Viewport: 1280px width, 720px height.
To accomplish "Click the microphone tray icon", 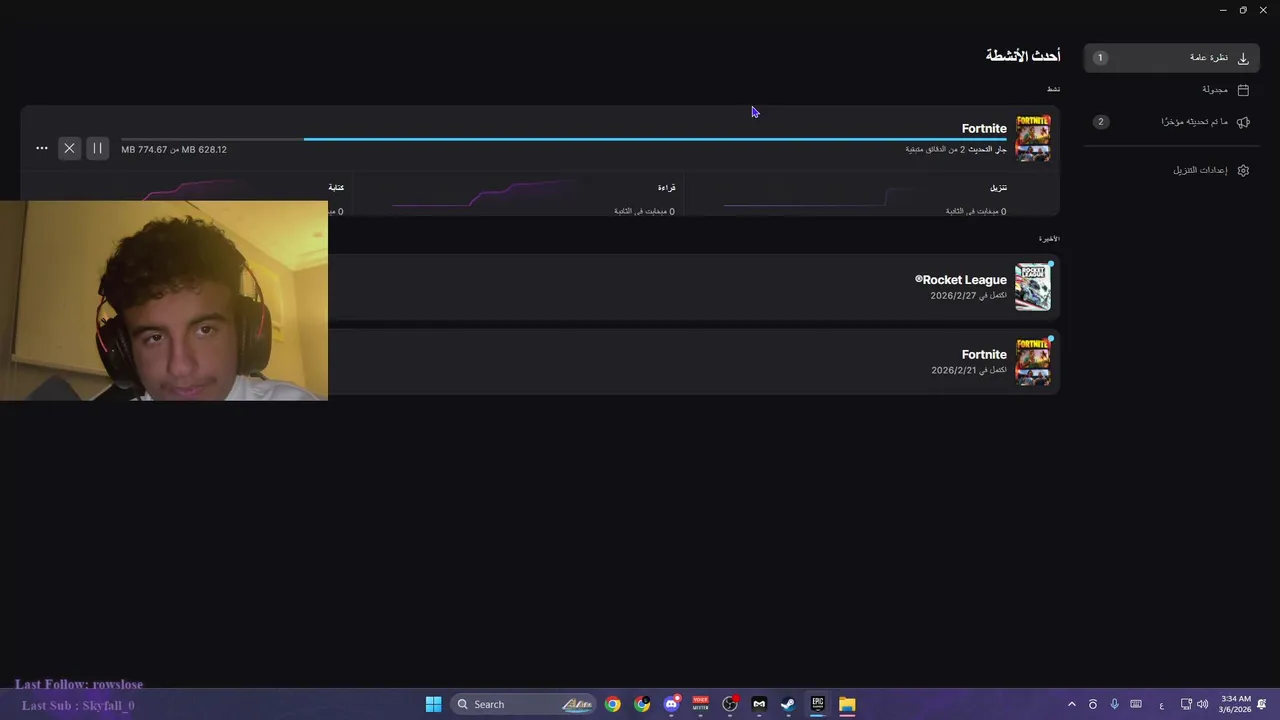I will click(x=1114, y=704).
